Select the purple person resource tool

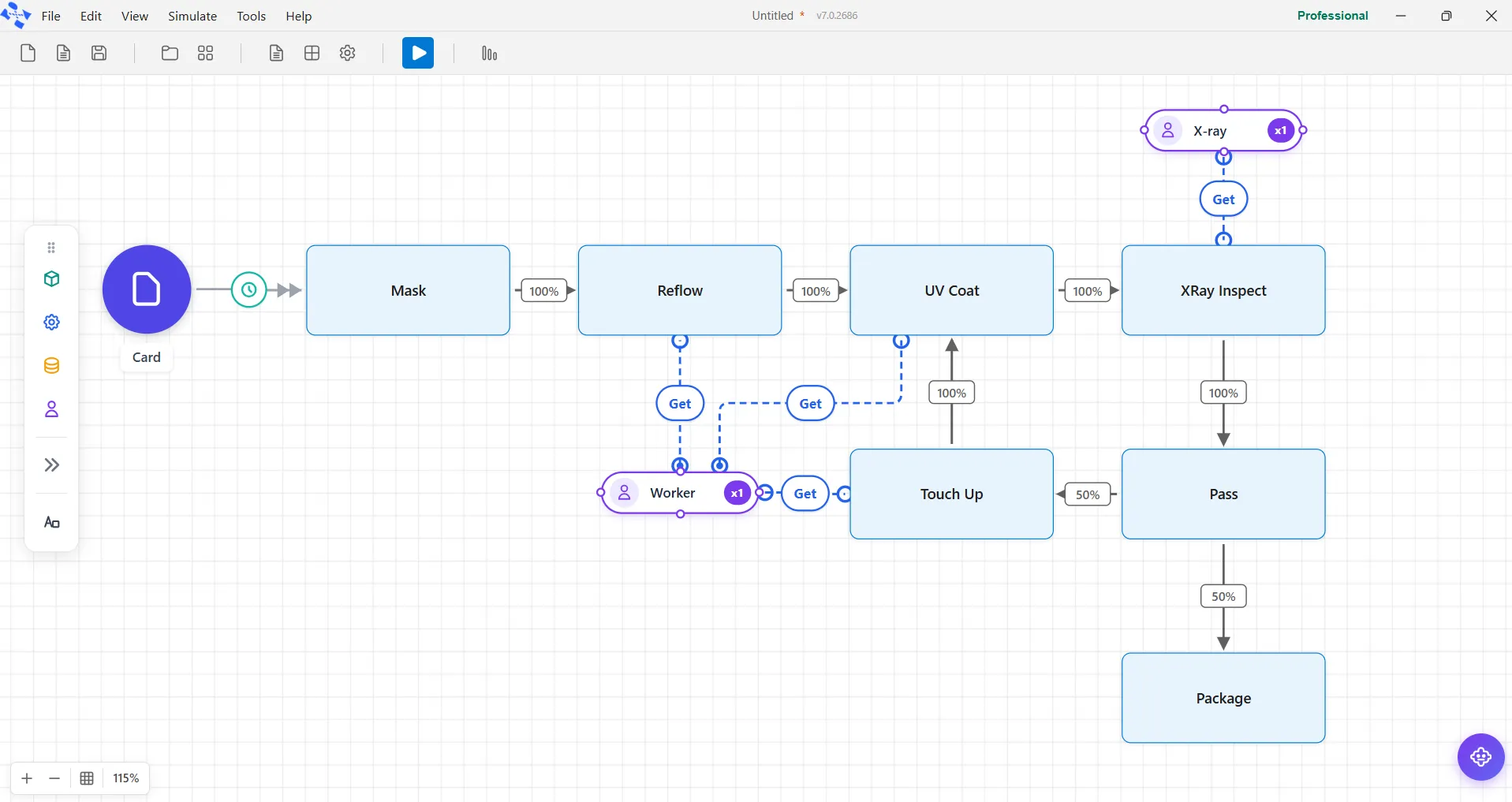coord(52,409)
